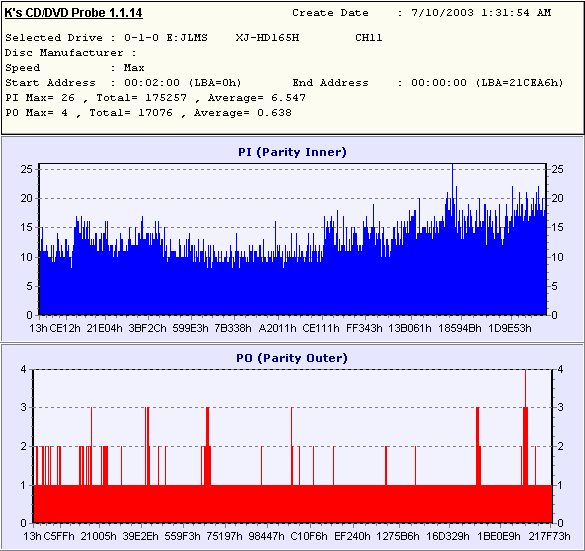Click the PI (Parity Inner) chart title
Image resolution: width=585 pixels, height=551 pixels.
point(292,152)
